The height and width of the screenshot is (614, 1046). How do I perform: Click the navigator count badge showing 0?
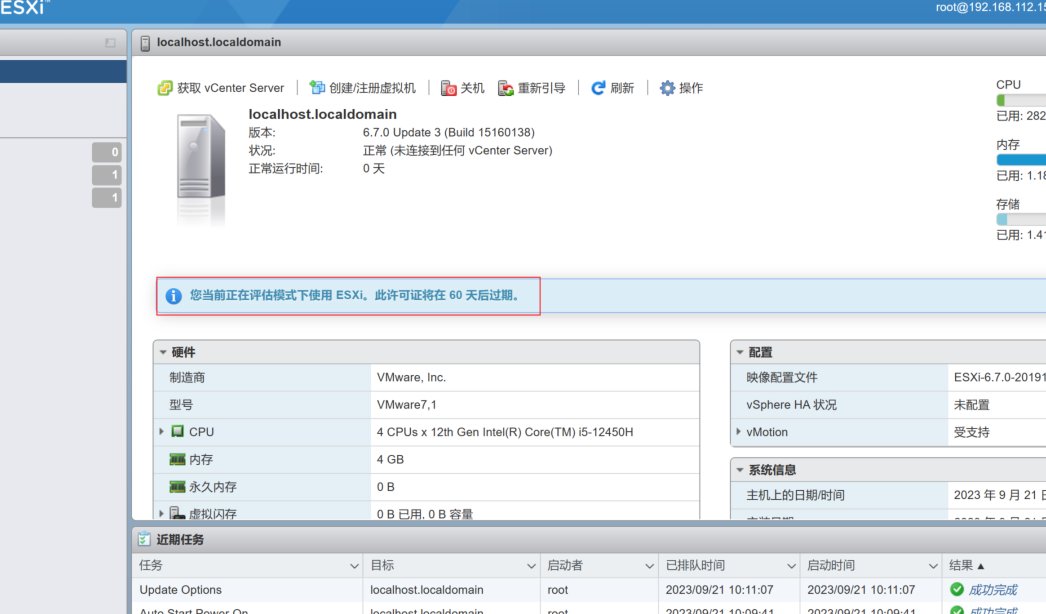tap(107, 152)
